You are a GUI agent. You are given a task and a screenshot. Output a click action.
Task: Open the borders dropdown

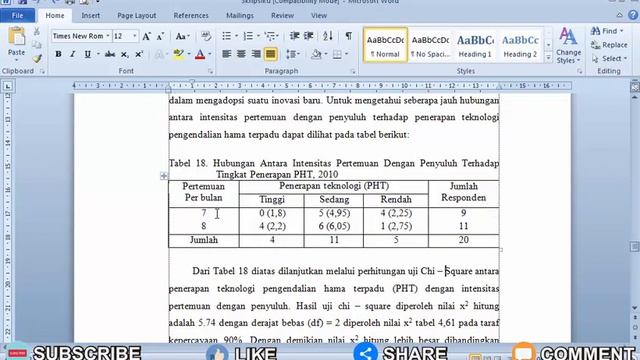point(346,54)
